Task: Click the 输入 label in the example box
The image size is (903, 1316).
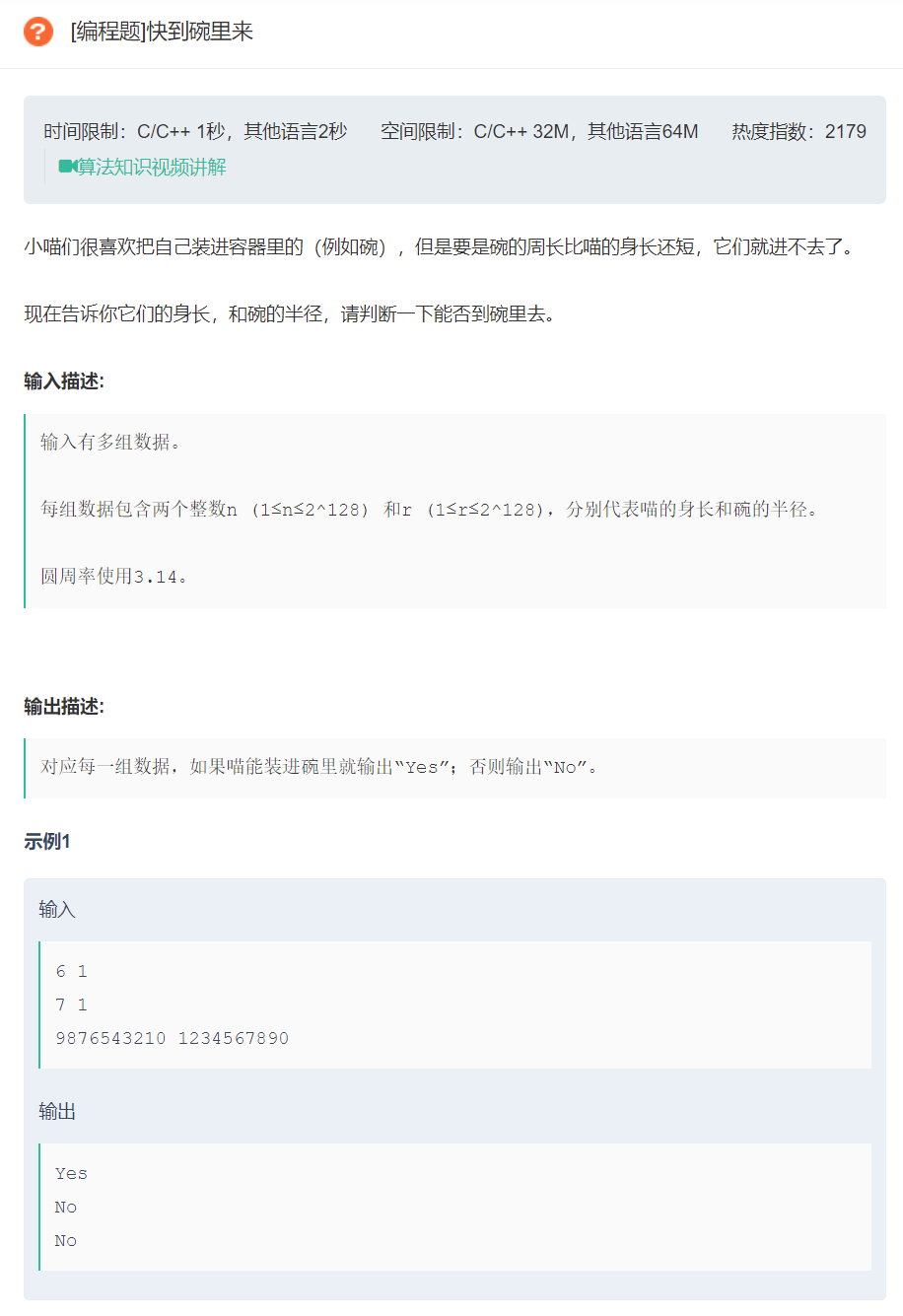Action: [x=57, y=910]
